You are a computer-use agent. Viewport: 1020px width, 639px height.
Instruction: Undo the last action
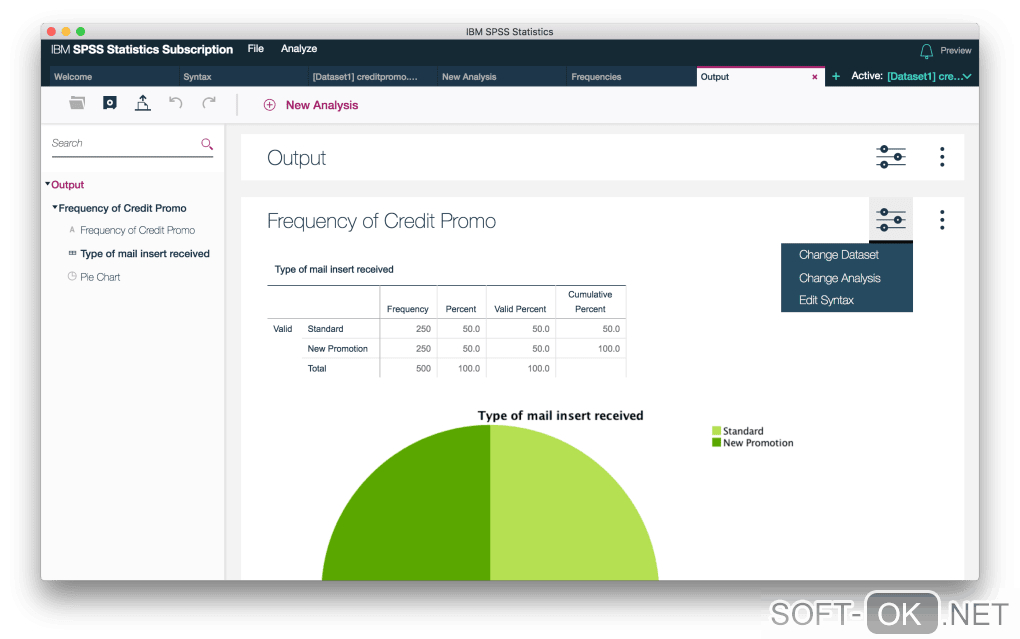[x=176, y=102]
